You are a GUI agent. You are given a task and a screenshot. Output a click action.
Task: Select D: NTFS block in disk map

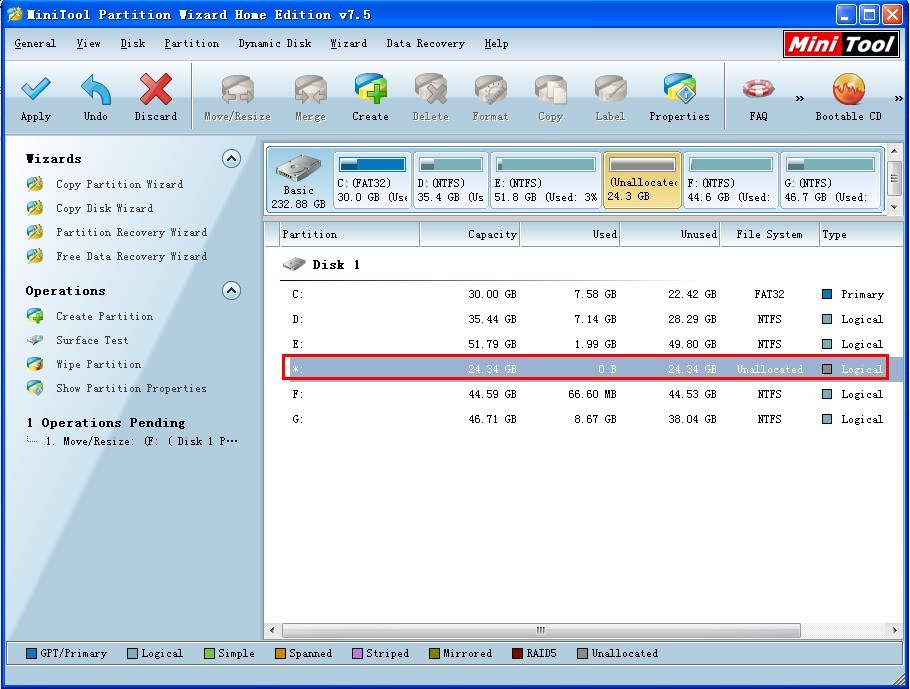click(x=451, y=179)
